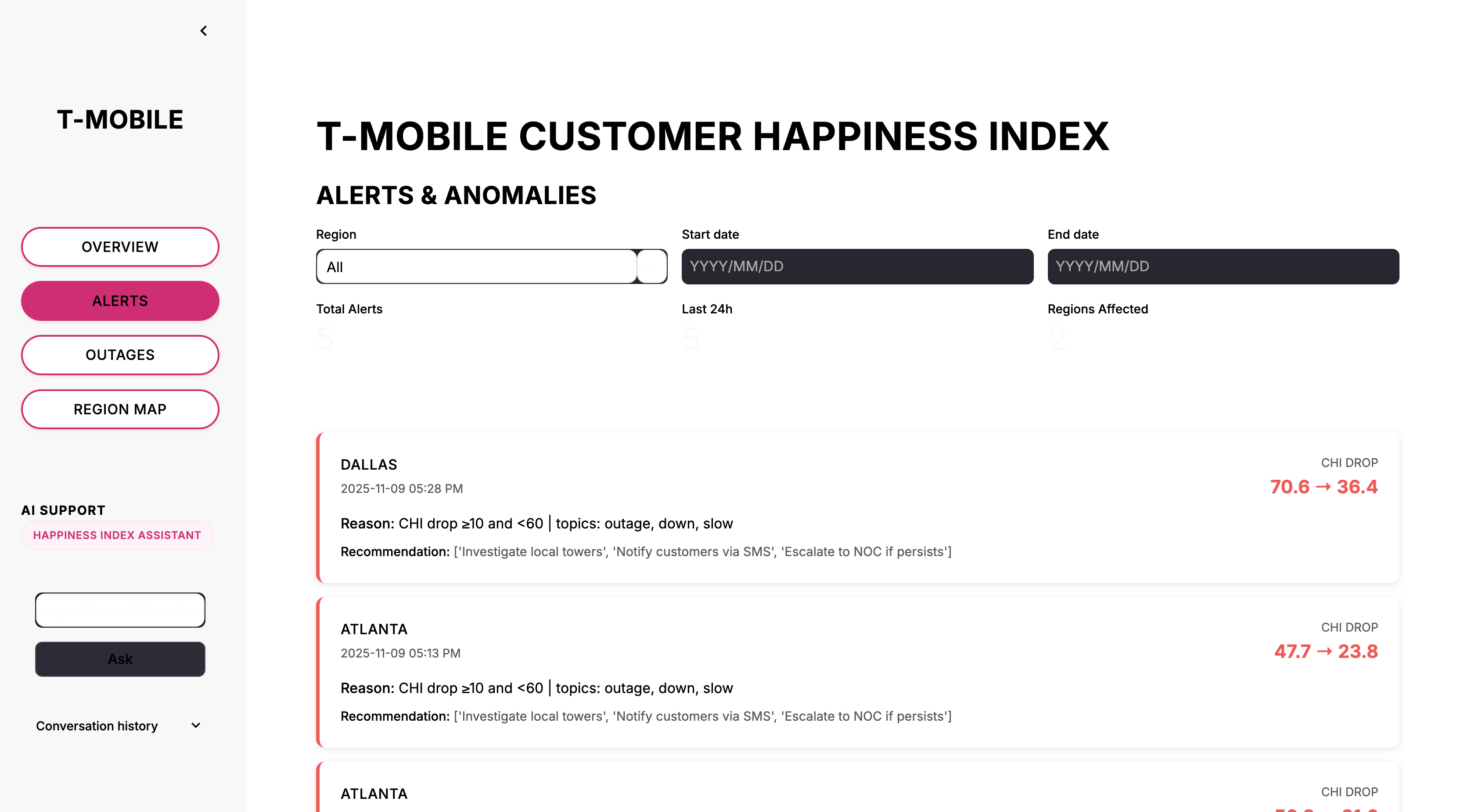Screen dimensions: 1475x812
Task: Collapse the sidebar with the back chevron
Action: click(203, 31)
